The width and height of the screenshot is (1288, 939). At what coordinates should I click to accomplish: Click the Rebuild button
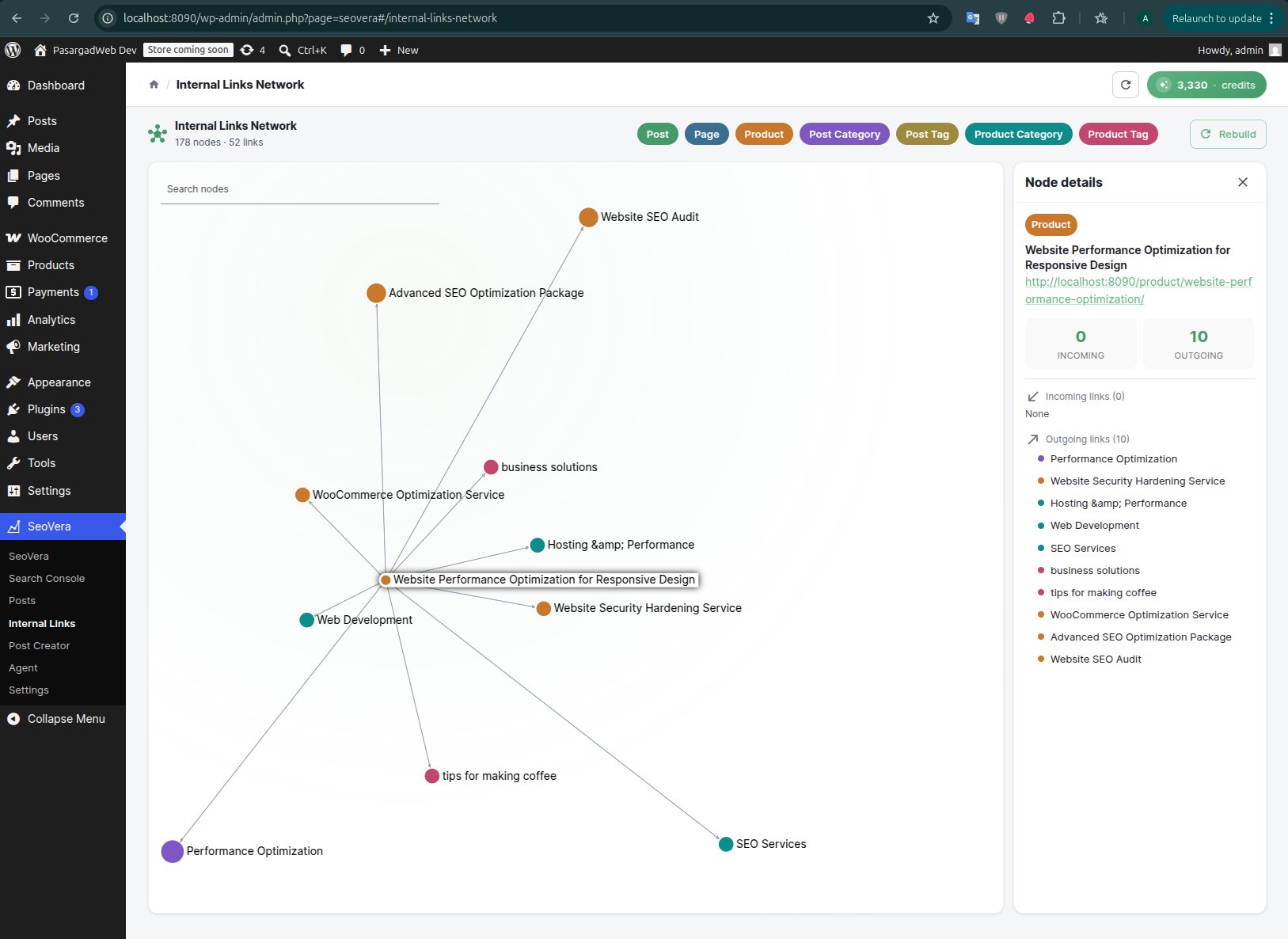coord(1228,134)
